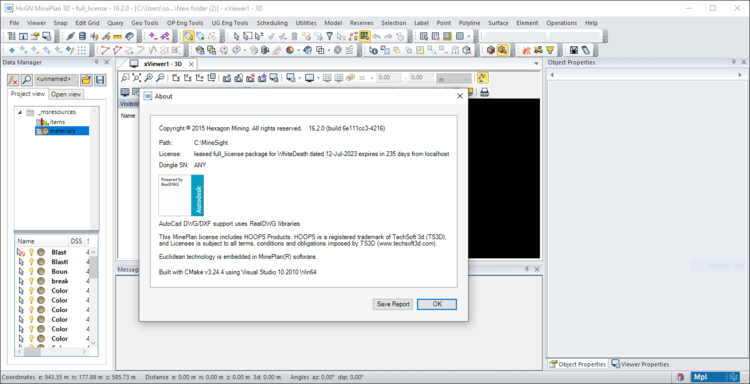Screen dimensions: 750x384
Task: Click the color wheel icon in toolbar
Action: click(x=290, y=50)
